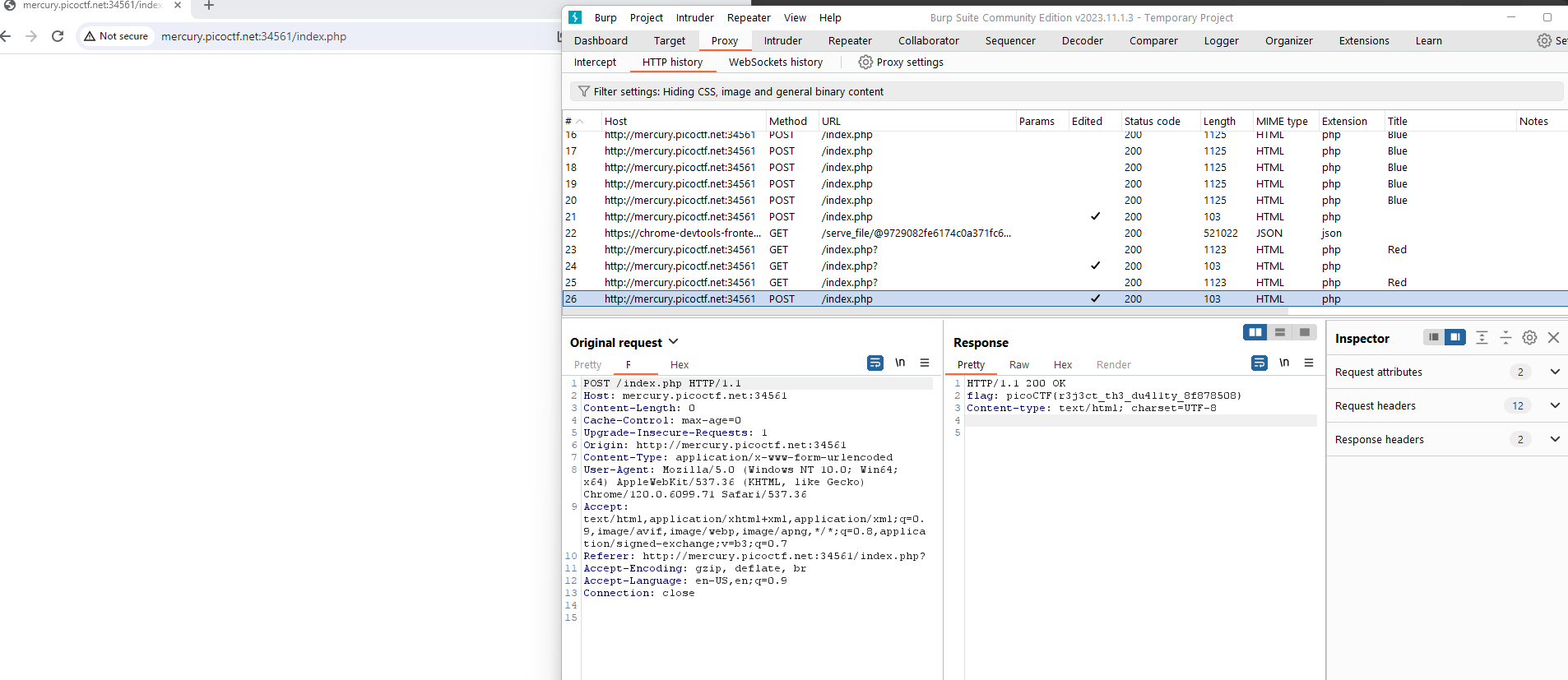Click the Not secure site info chip
This screenshot has width=1568, height=680.
tap(116, 36)
